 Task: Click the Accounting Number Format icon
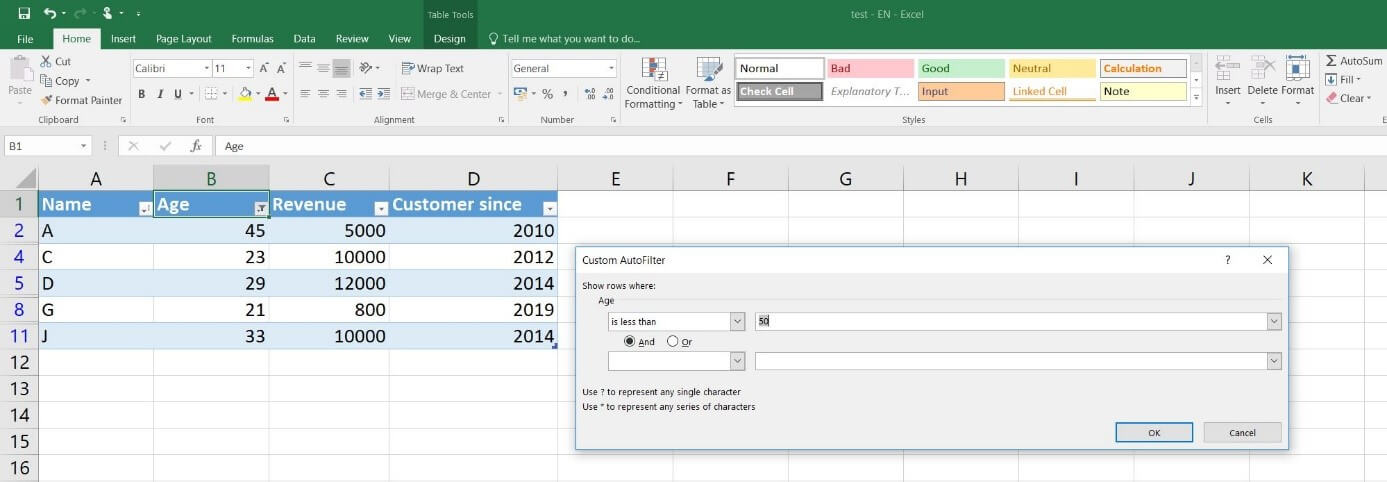coord(519,94)
